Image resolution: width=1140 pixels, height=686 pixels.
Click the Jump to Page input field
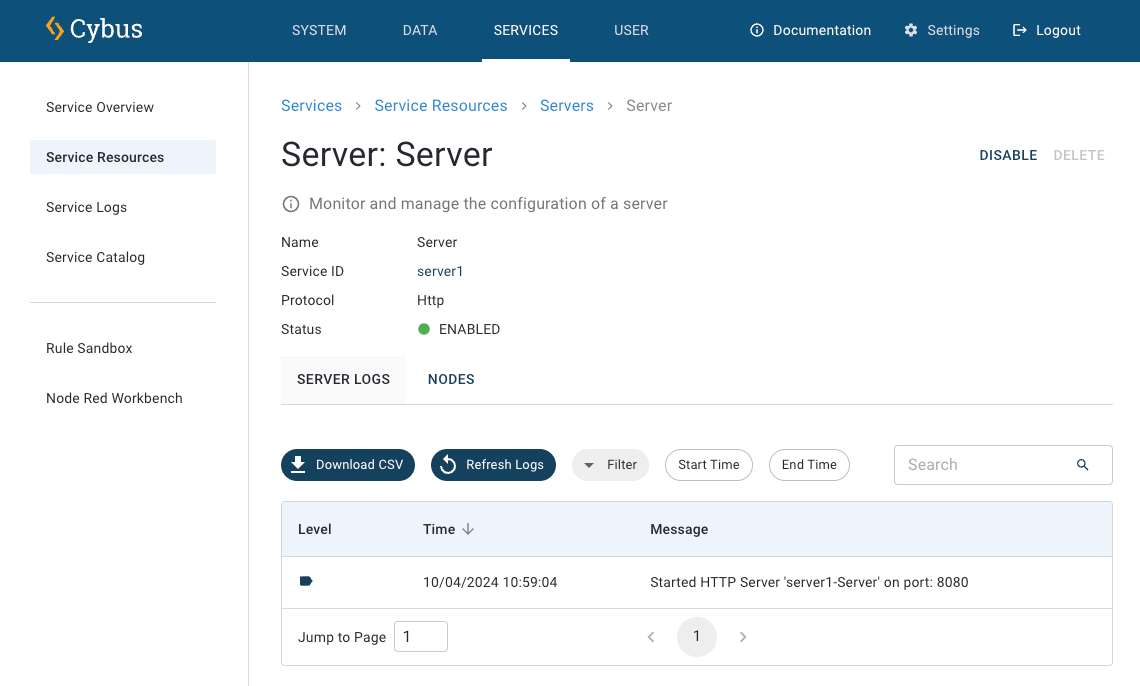click(420, 637)
